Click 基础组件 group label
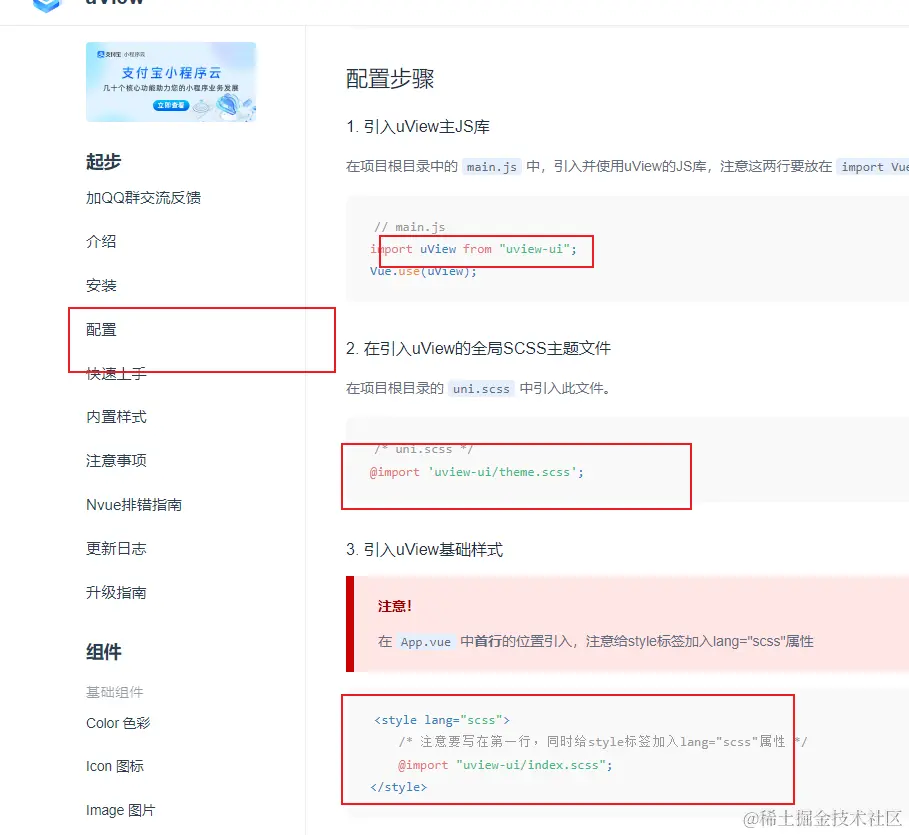The image size is (909, 835). click(114, 692)
